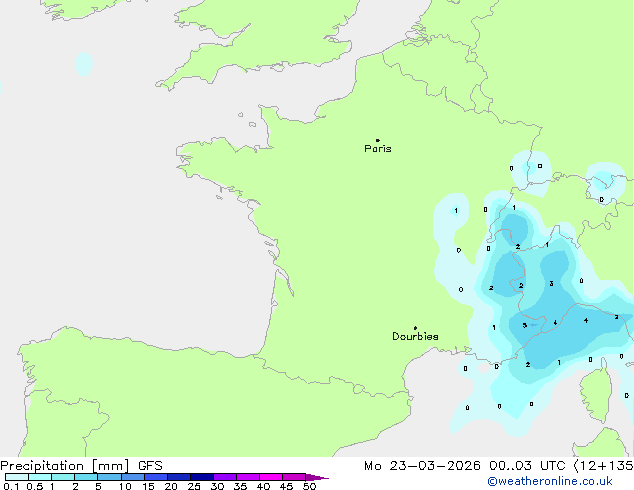Click the black dot marking Dourbies
634x490 pixels.
click(x=415, y=328)
